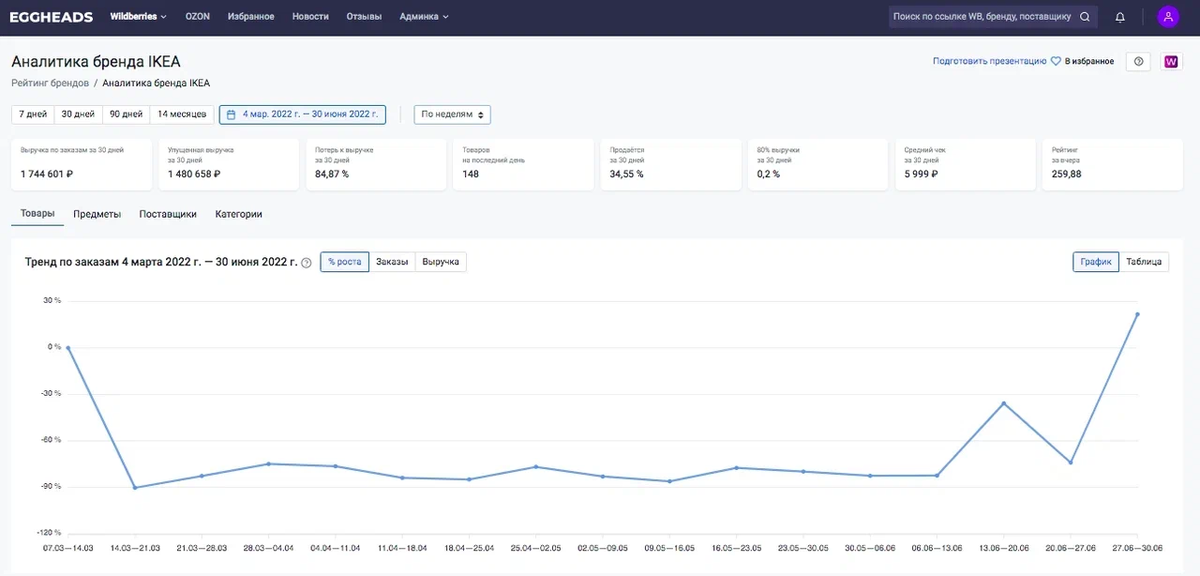Viewport: 1200px width, 576px height.
Task: Select the 90 дней period
Action: tap(126, 114)
